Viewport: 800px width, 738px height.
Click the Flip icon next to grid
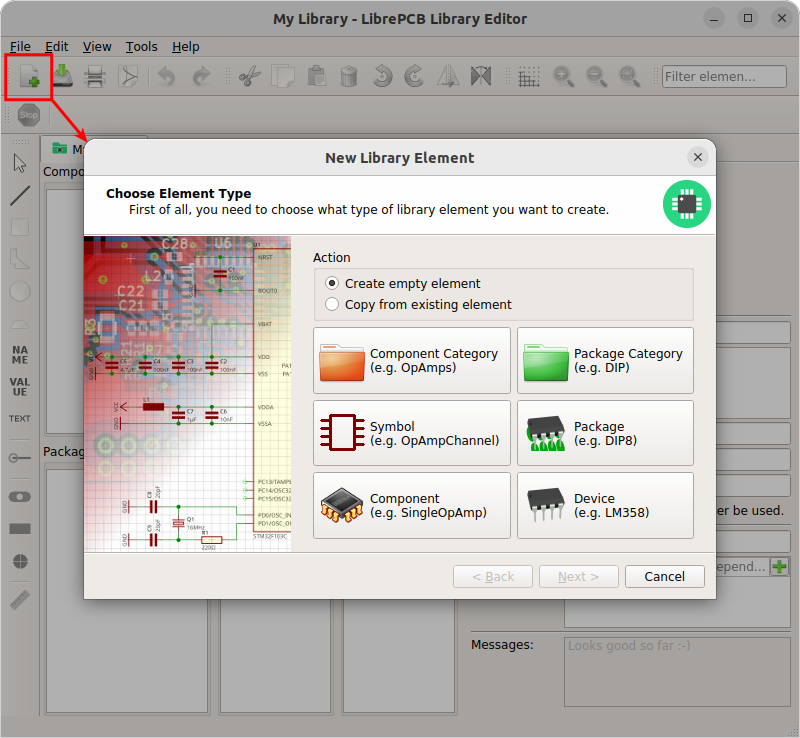click(481, 77)
